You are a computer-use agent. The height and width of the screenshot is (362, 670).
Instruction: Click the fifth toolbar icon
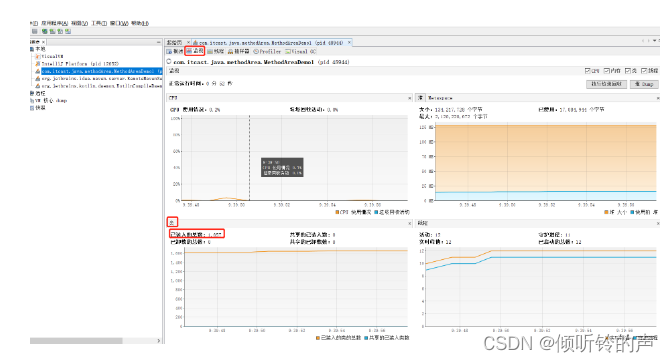tap(68, 31)
